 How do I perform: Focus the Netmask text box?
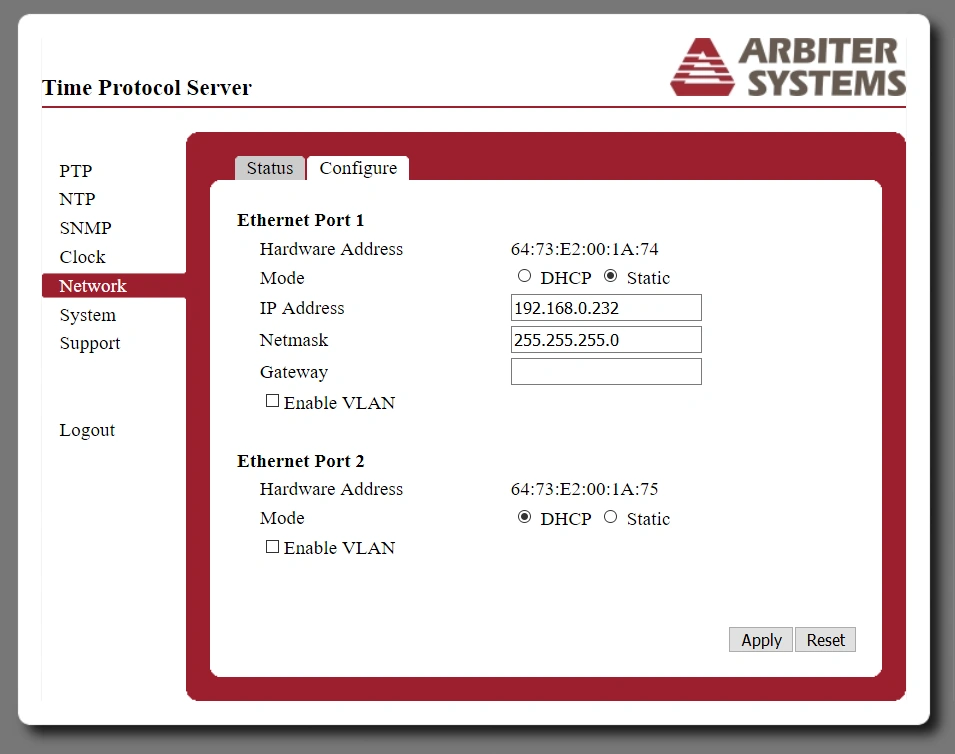[606, 340]
